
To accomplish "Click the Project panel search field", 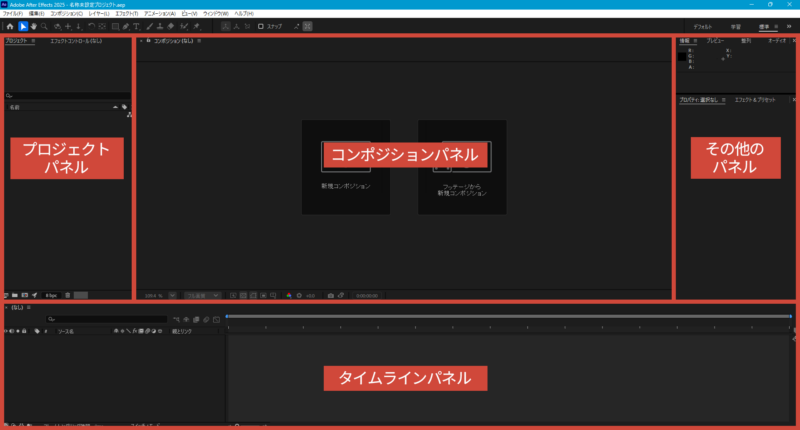I will [x=67, y=96].
